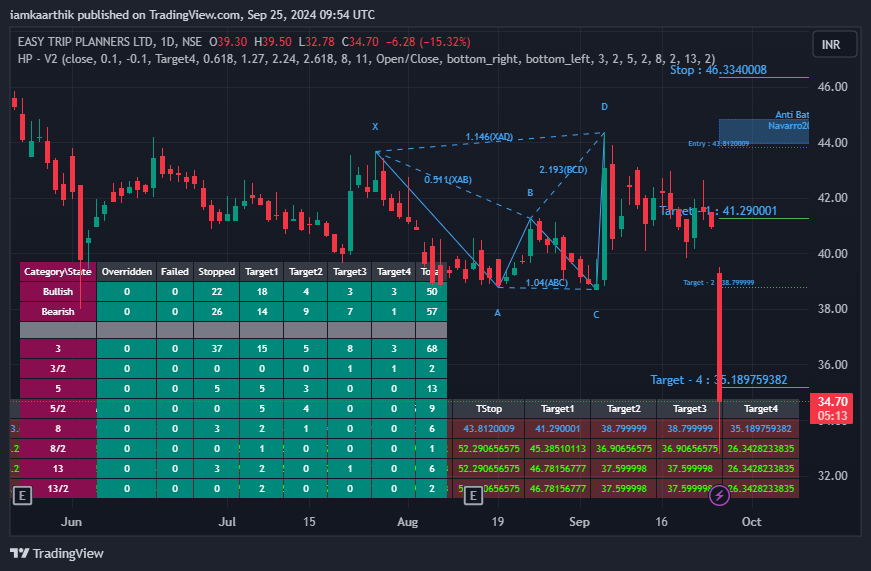Click the purple lightning bolt event icon

click(x=719, y=495)
